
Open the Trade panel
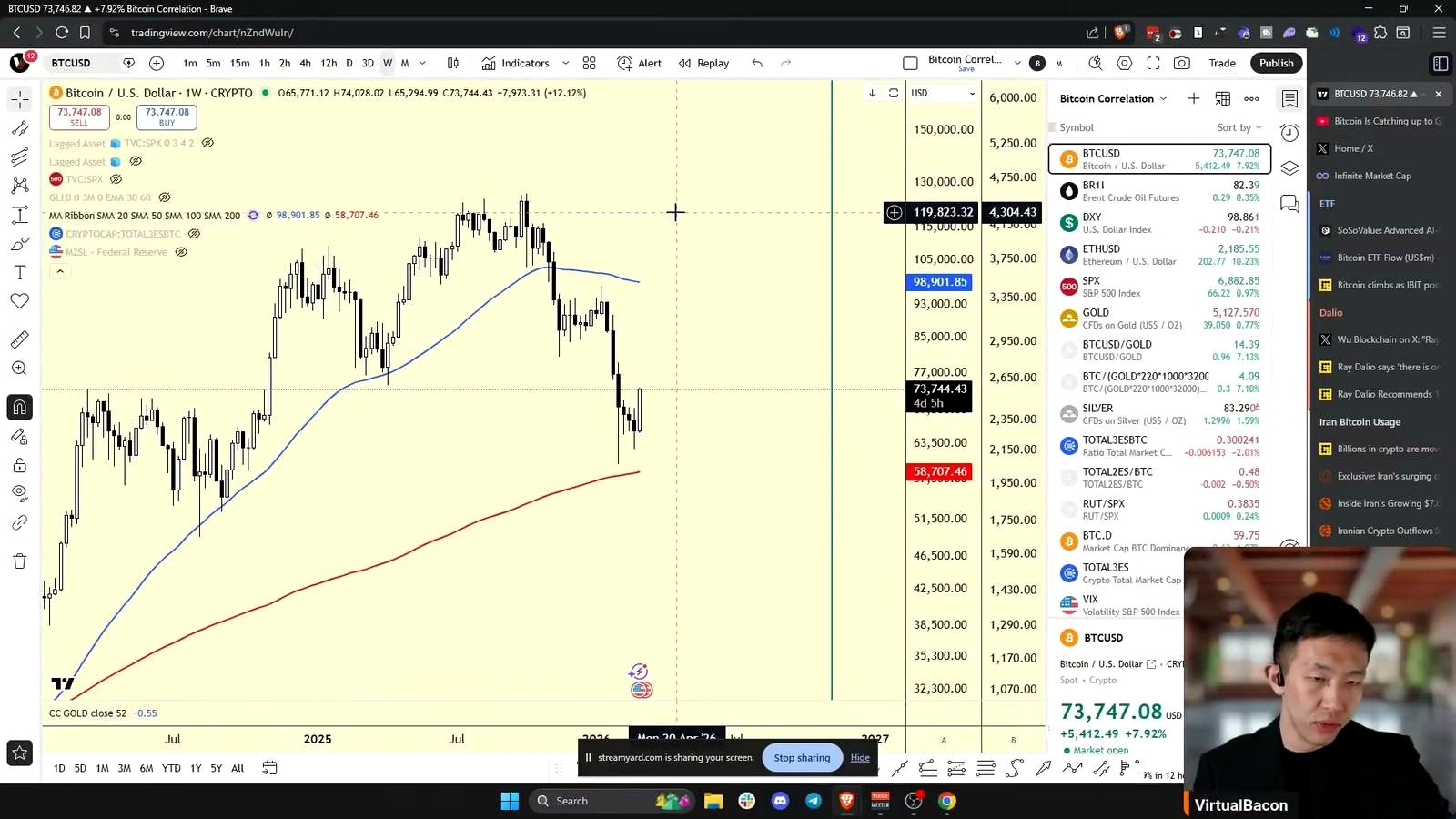1222,63
